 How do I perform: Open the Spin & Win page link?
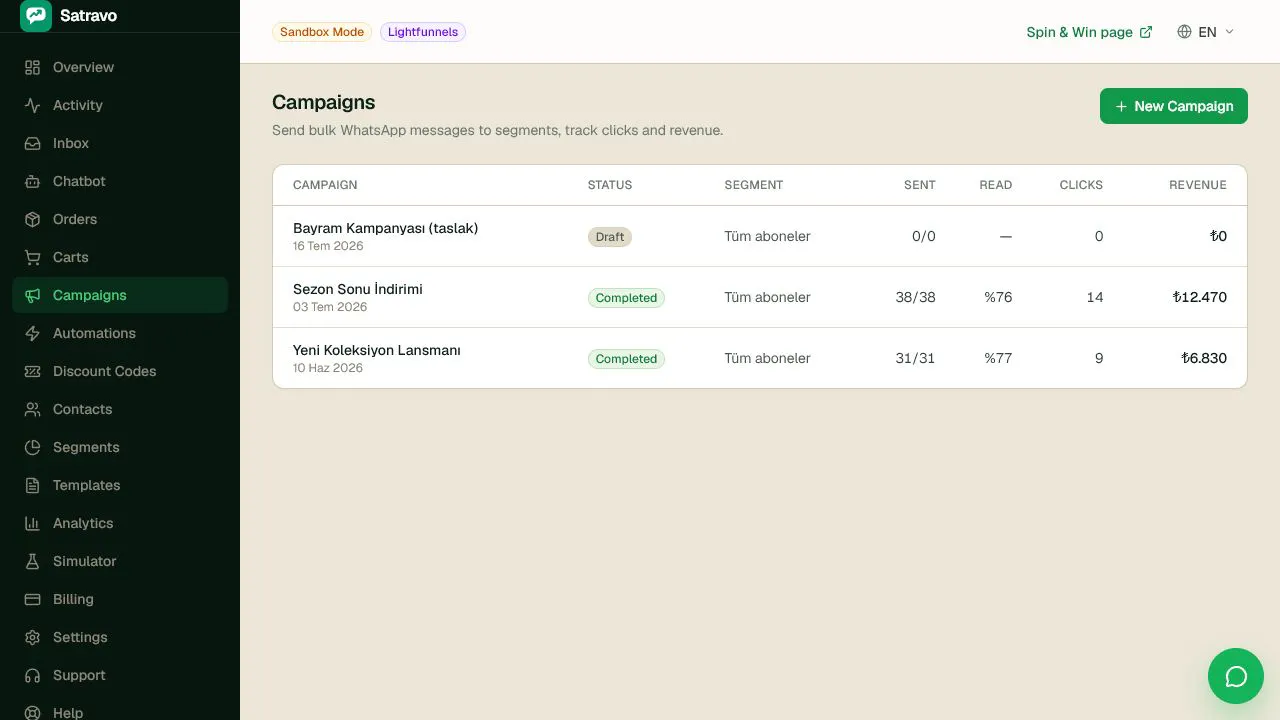click(x=1089, y=32)
